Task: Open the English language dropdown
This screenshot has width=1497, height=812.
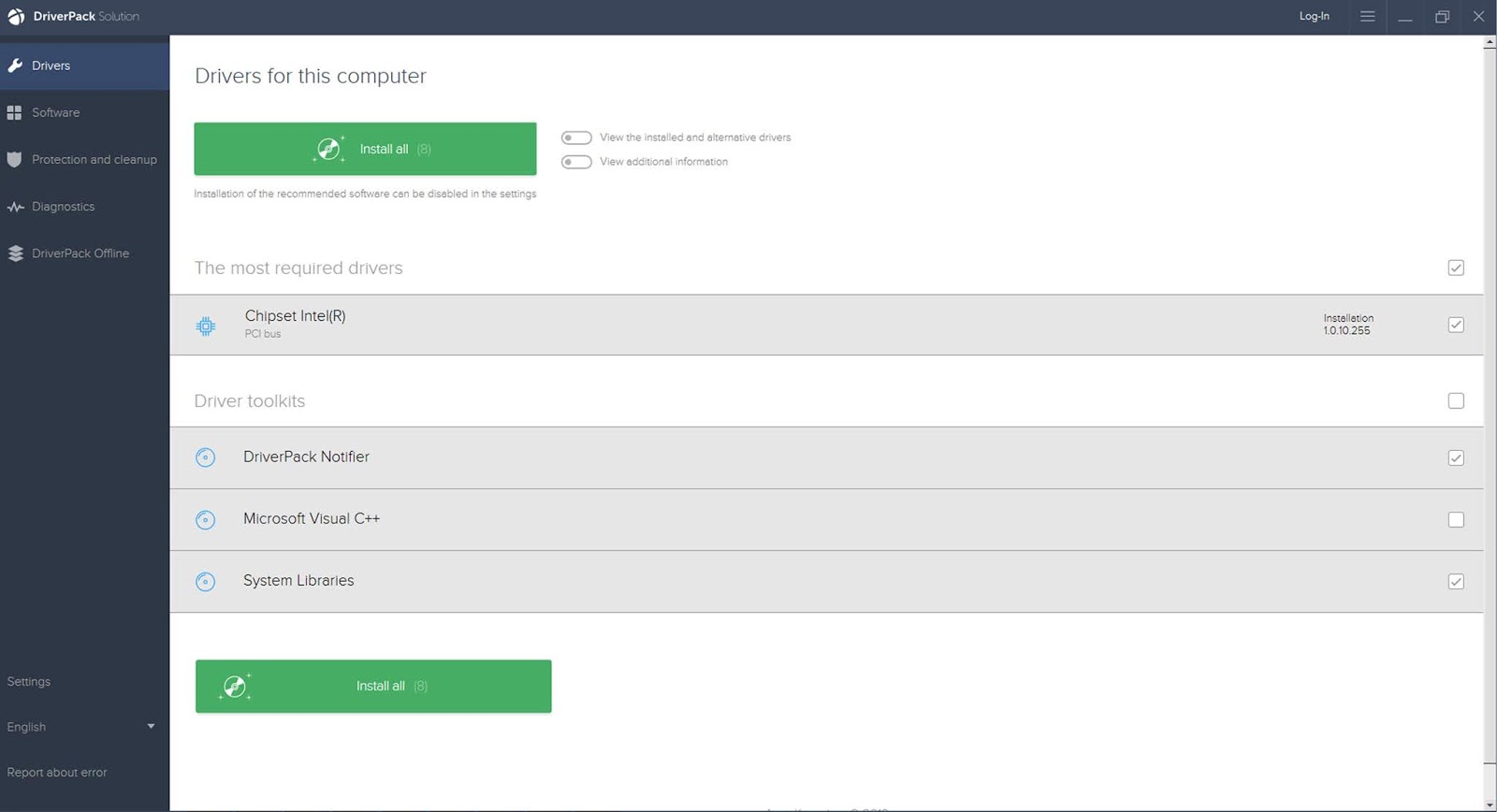Action: [81, 727]
